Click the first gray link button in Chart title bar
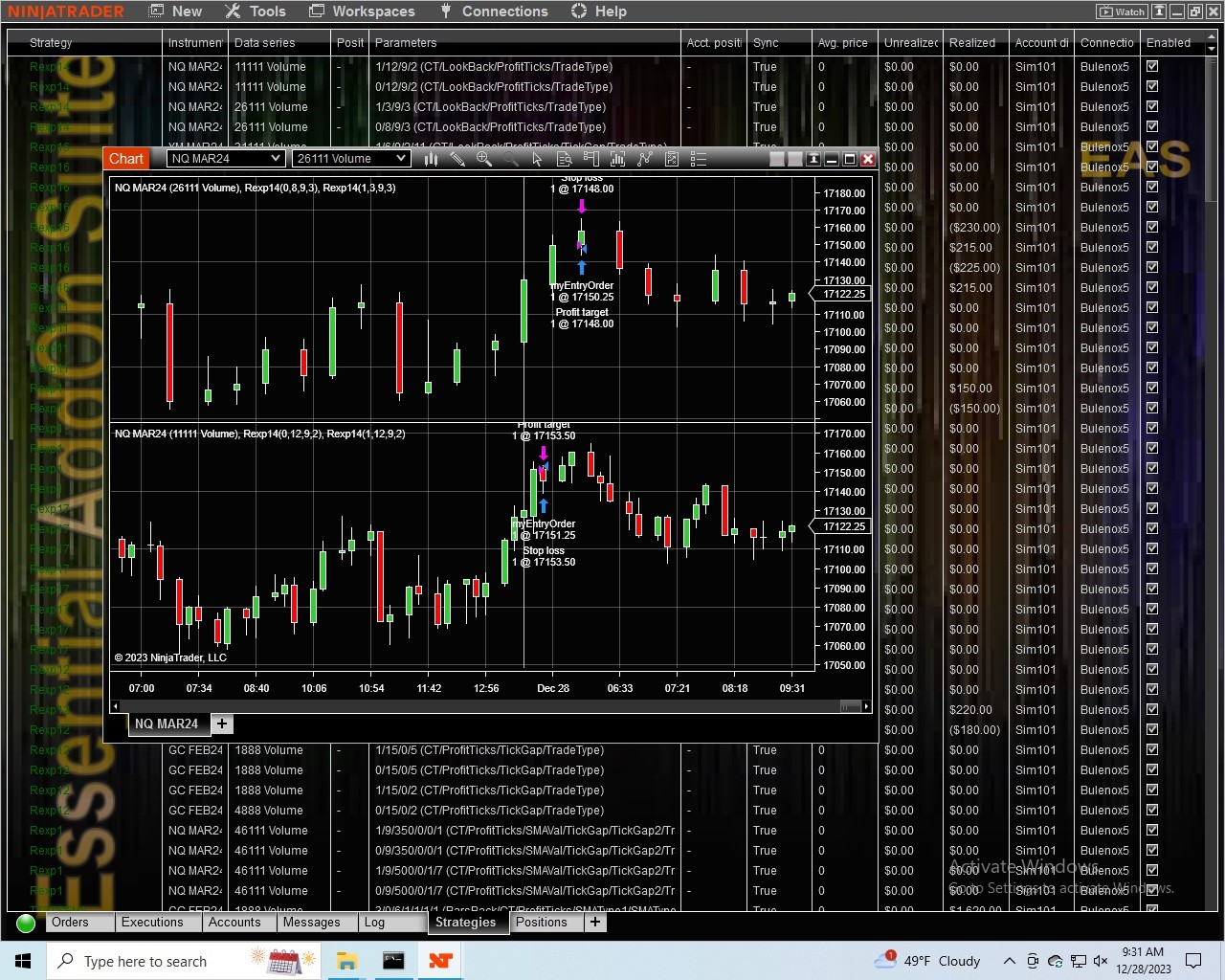 tap(777, 159)
